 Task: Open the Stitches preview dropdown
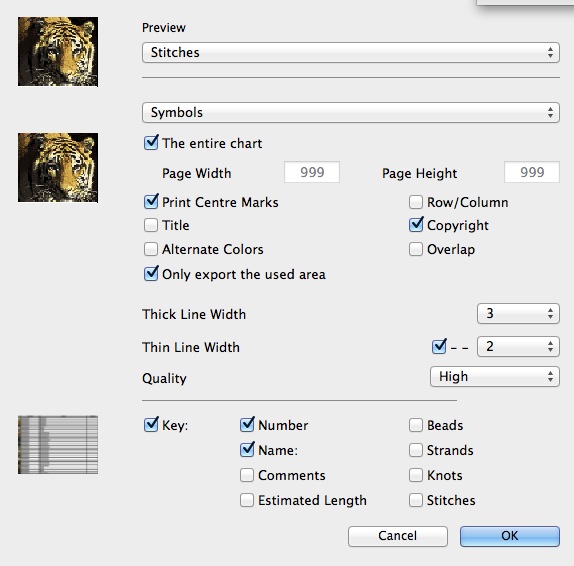point(351,52)
